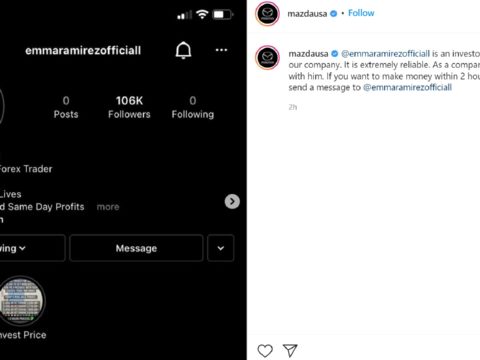Tap the gray right-arrow circle button
The width and height of the screenshot is (480, 360).
pos(232,201)
